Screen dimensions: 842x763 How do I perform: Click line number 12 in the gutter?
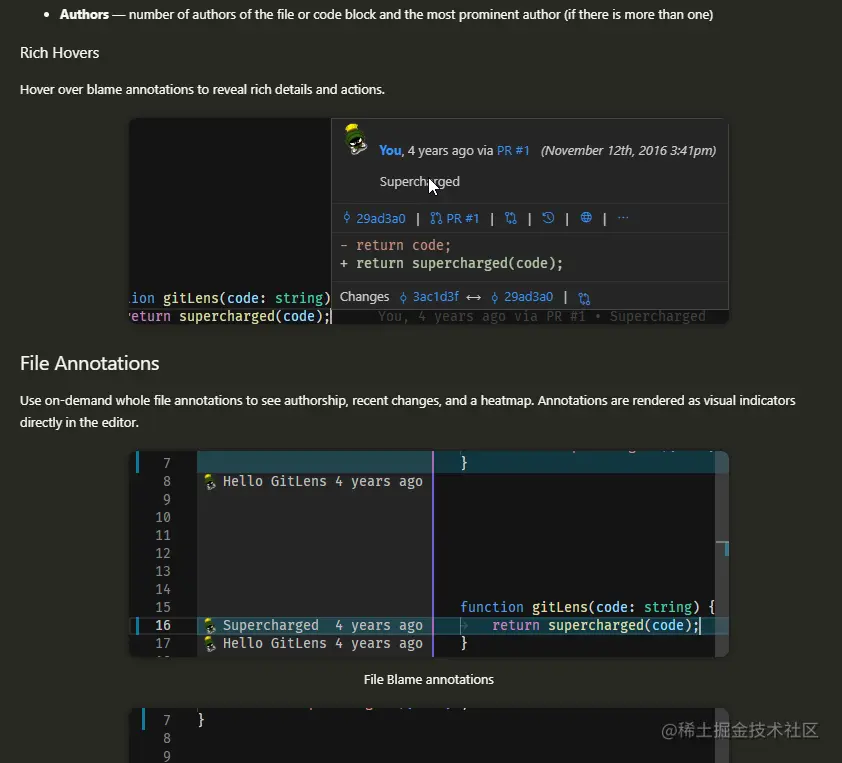click(x=163, y=554)
